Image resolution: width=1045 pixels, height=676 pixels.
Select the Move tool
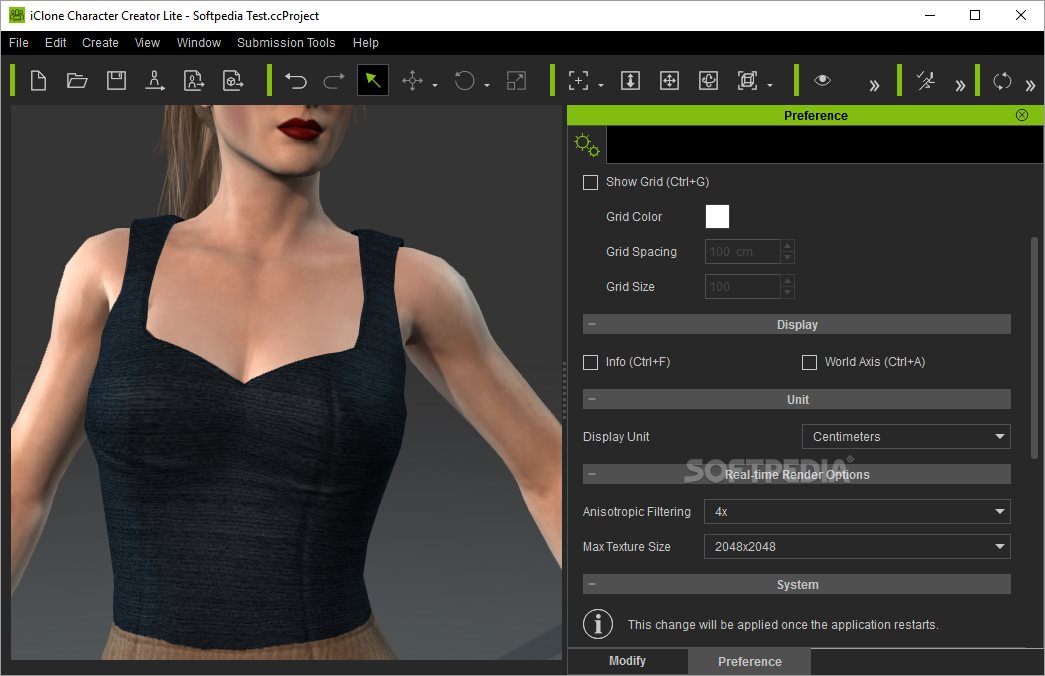(412, 81)
